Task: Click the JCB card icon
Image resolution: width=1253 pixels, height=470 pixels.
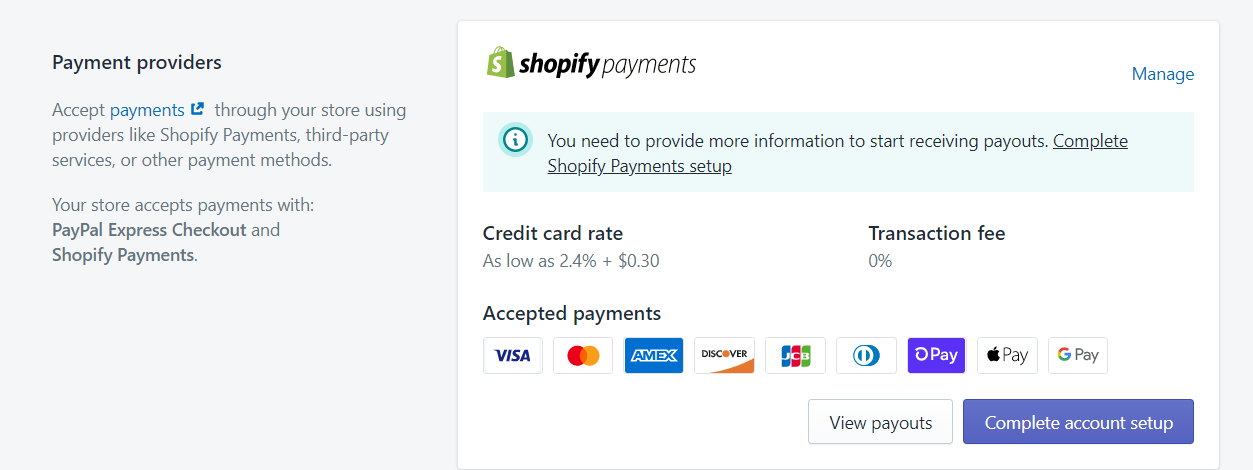Action: click(x=795, y=355)
